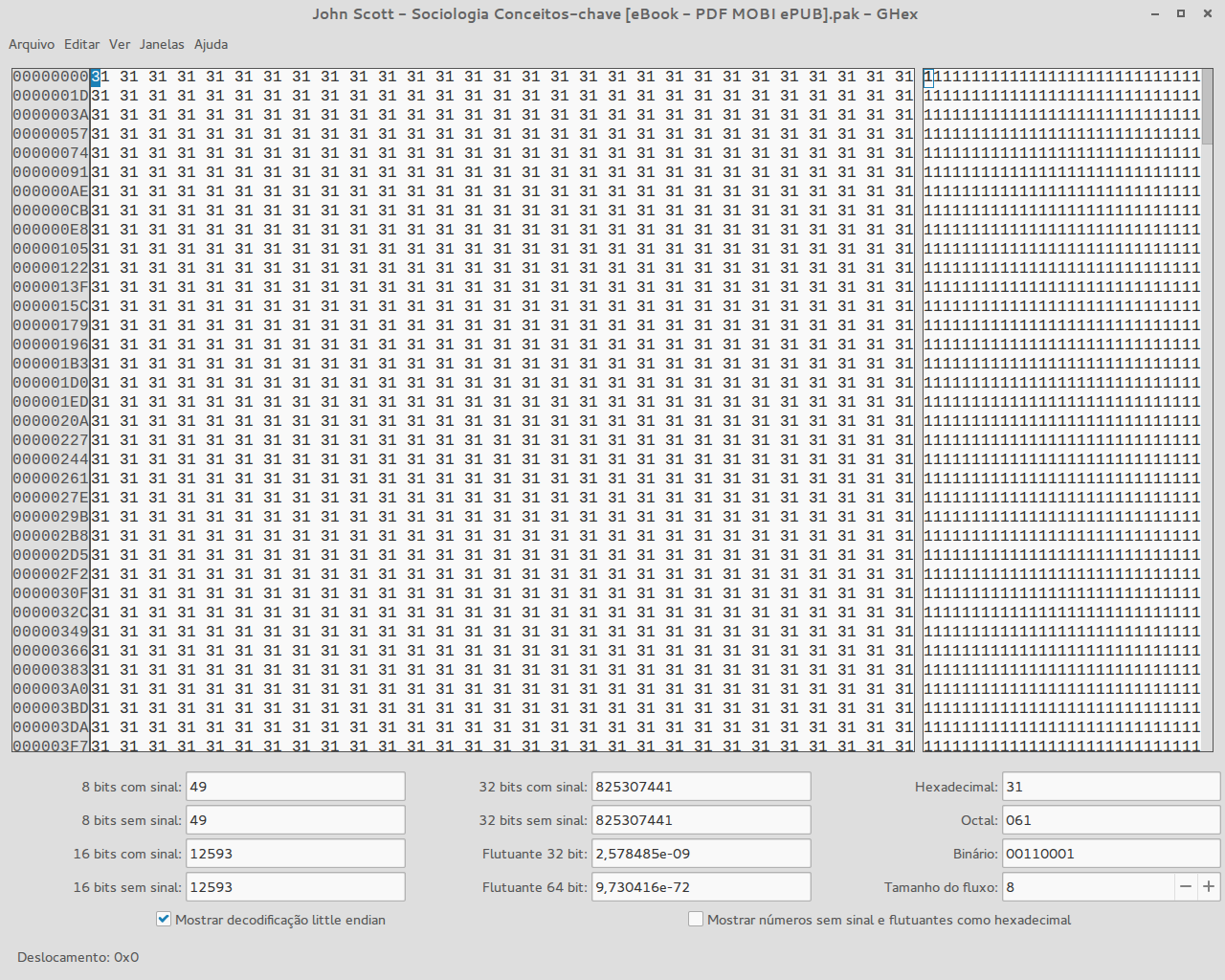Disable little endian decoding checkbox
The height and width of the screenshot is (980, 1225).
click(x=164, y=919)
